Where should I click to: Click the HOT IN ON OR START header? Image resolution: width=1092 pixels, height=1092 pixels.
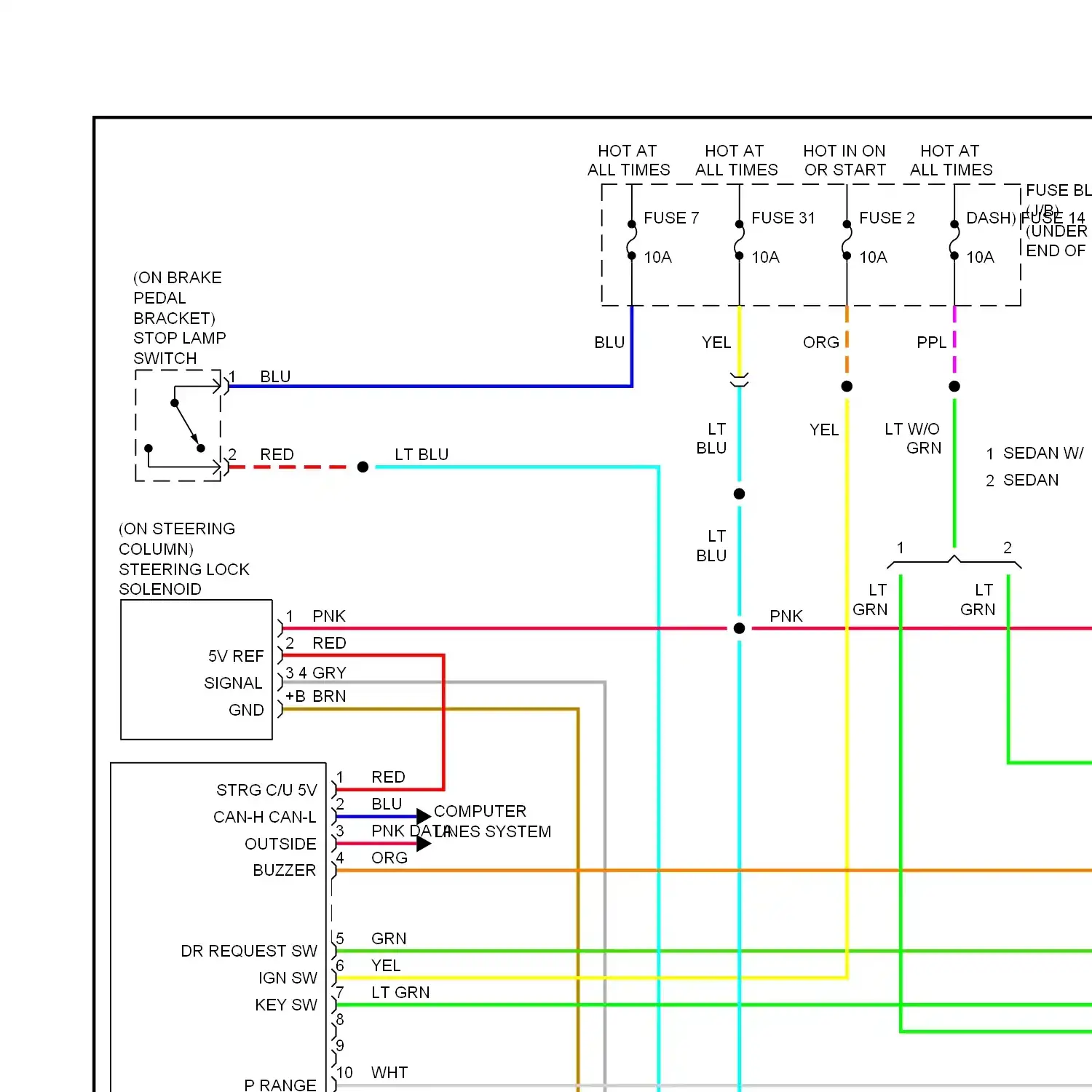tap(844, 160)
